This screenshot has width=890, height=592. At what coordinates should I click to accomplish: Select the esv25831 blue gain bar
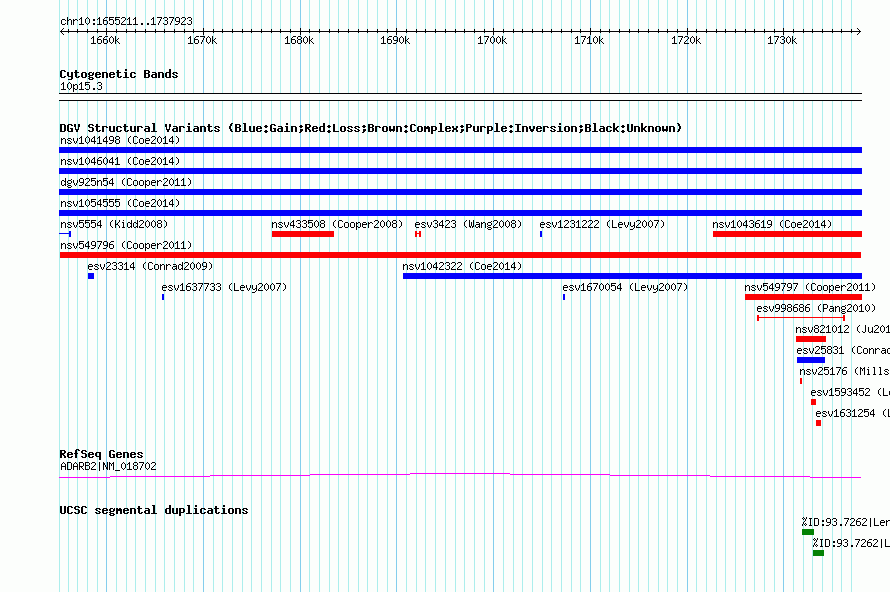pyautogui.click(x=811, y=360)
